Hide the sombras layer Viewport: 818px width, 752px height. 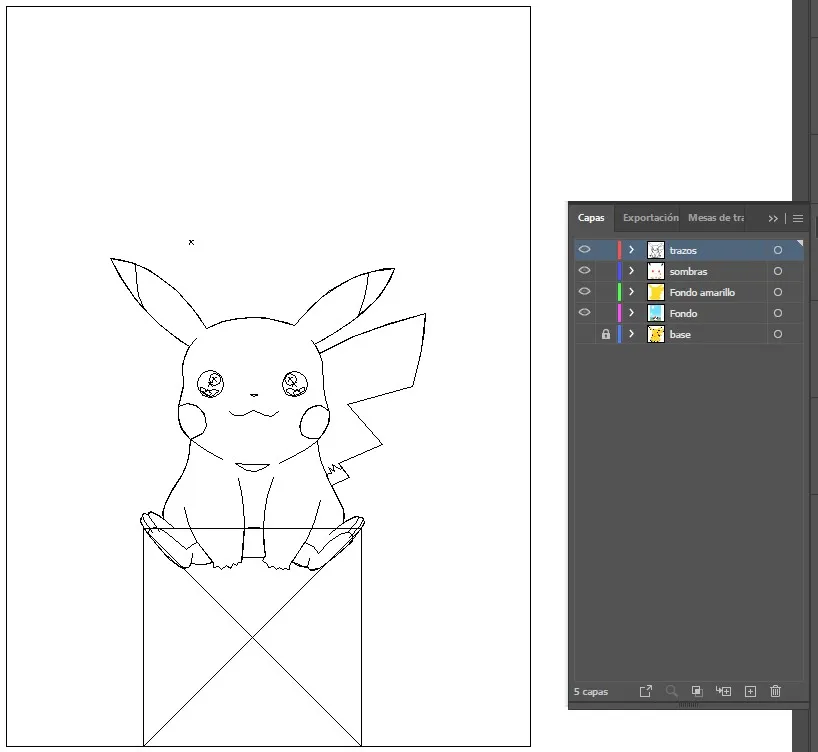pos(584,270)
